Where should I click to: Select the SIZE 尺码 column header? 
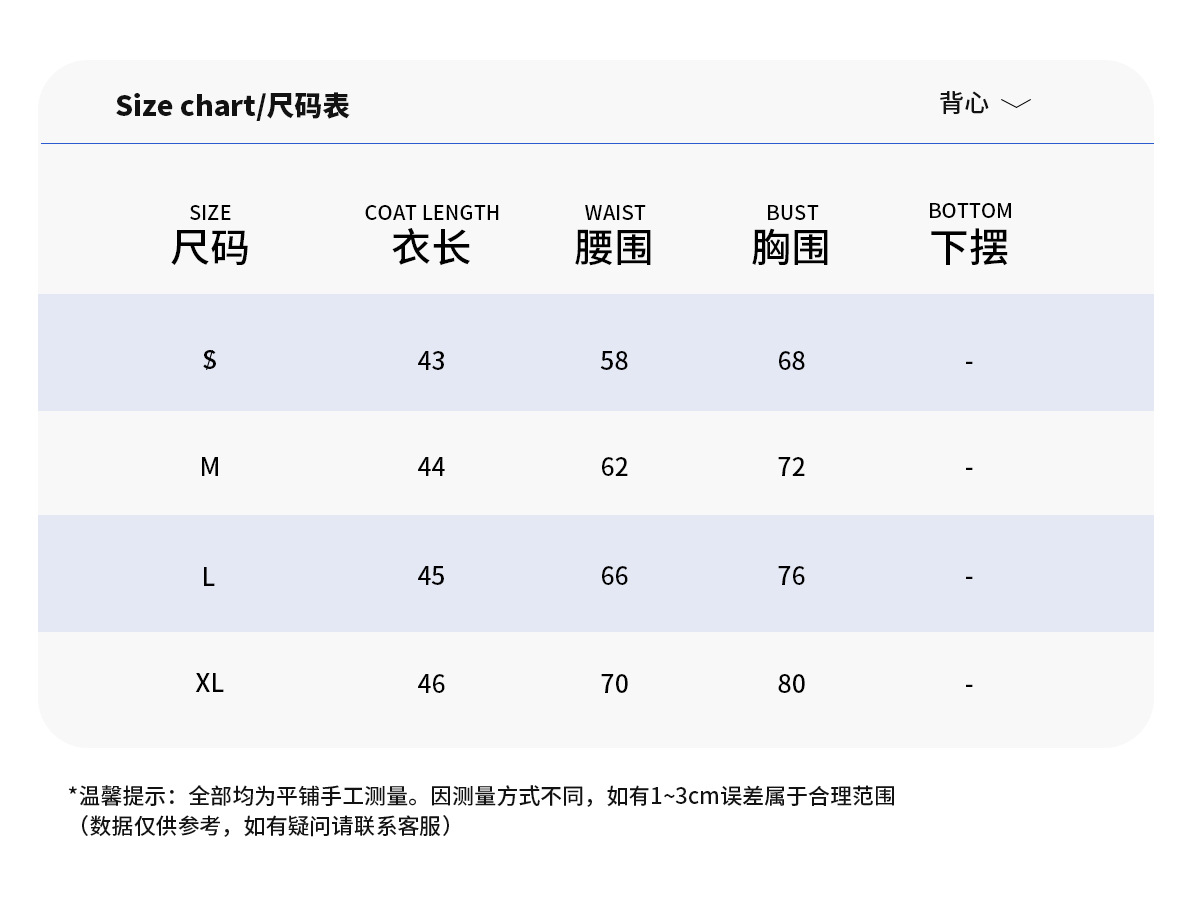tap(210, 235)
